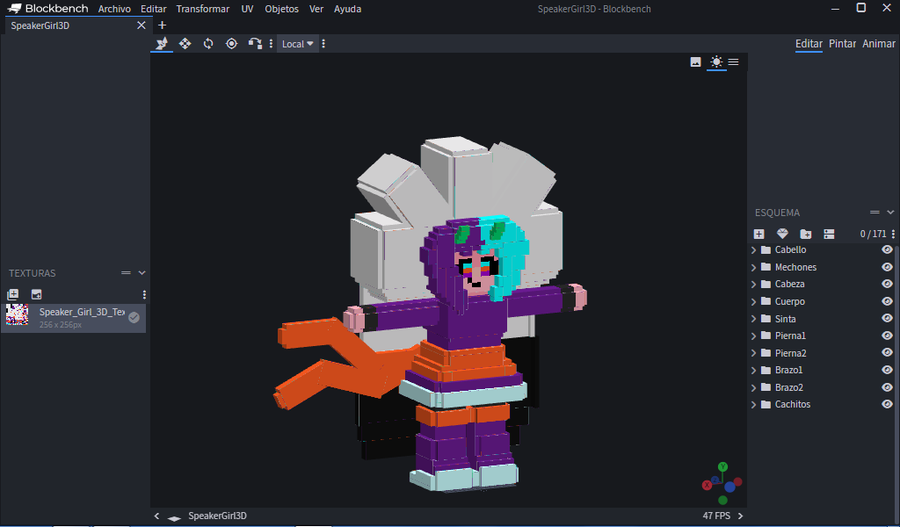This screenshot has height=527, width=900.
Task: Hide the Cabeza group
Action: (887, 284)
